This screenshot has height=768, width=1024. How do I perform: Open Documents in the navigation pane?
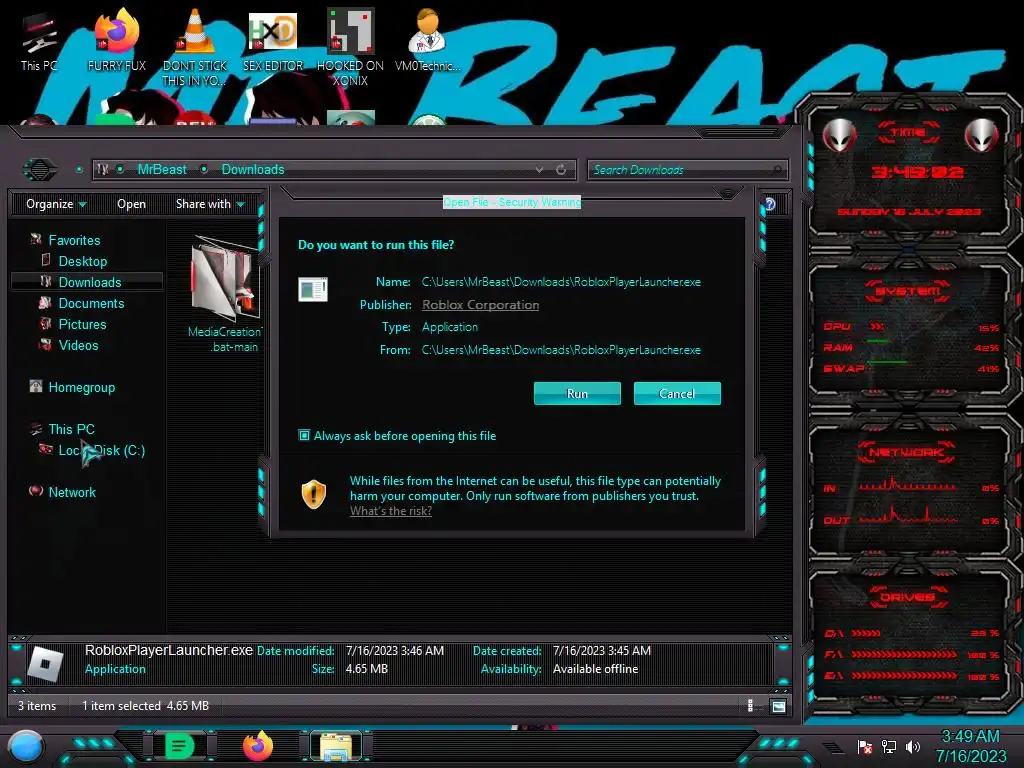pos(91,303)
